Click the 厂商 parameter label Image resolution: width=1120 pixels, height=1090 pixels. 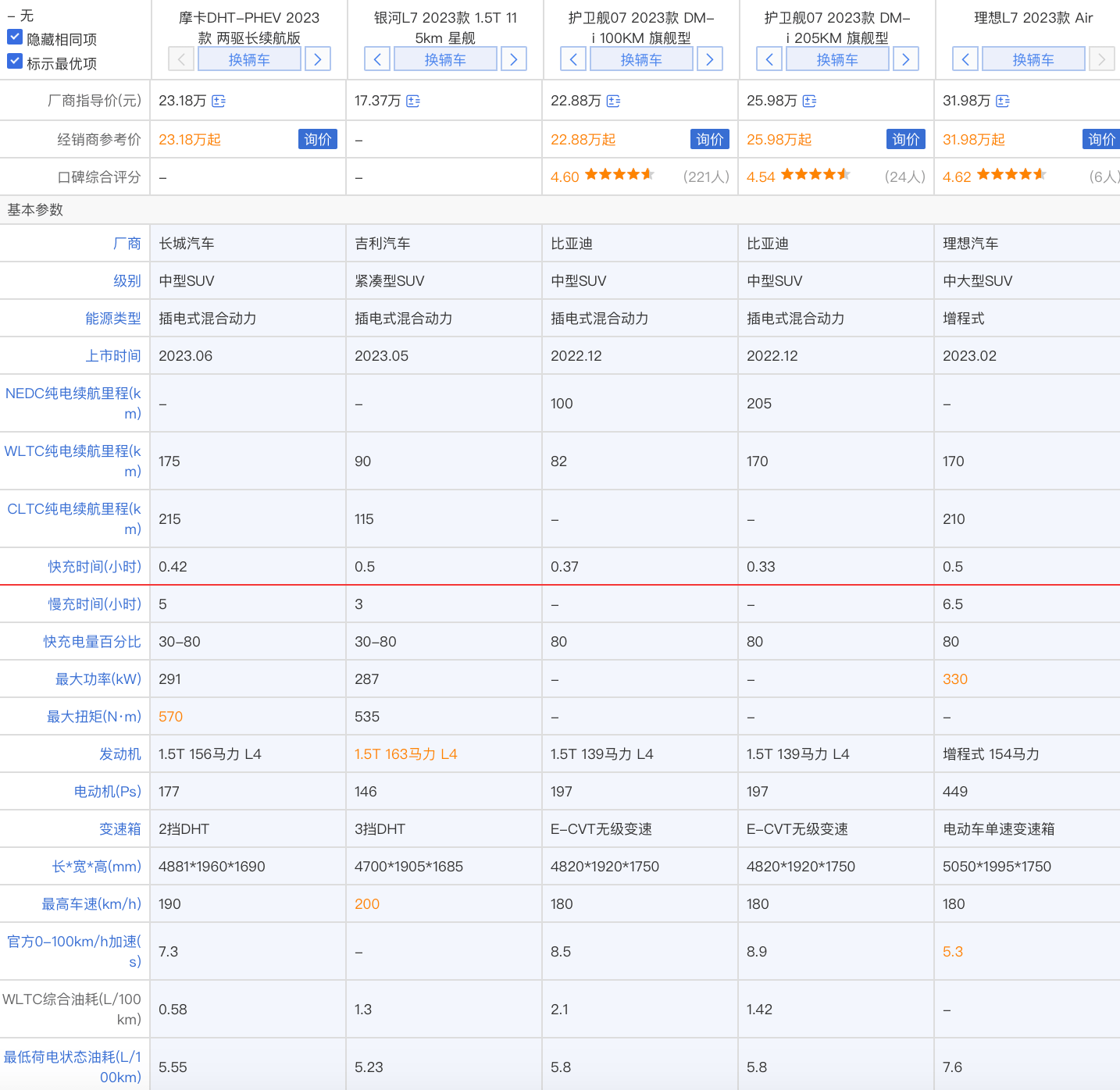127,244
